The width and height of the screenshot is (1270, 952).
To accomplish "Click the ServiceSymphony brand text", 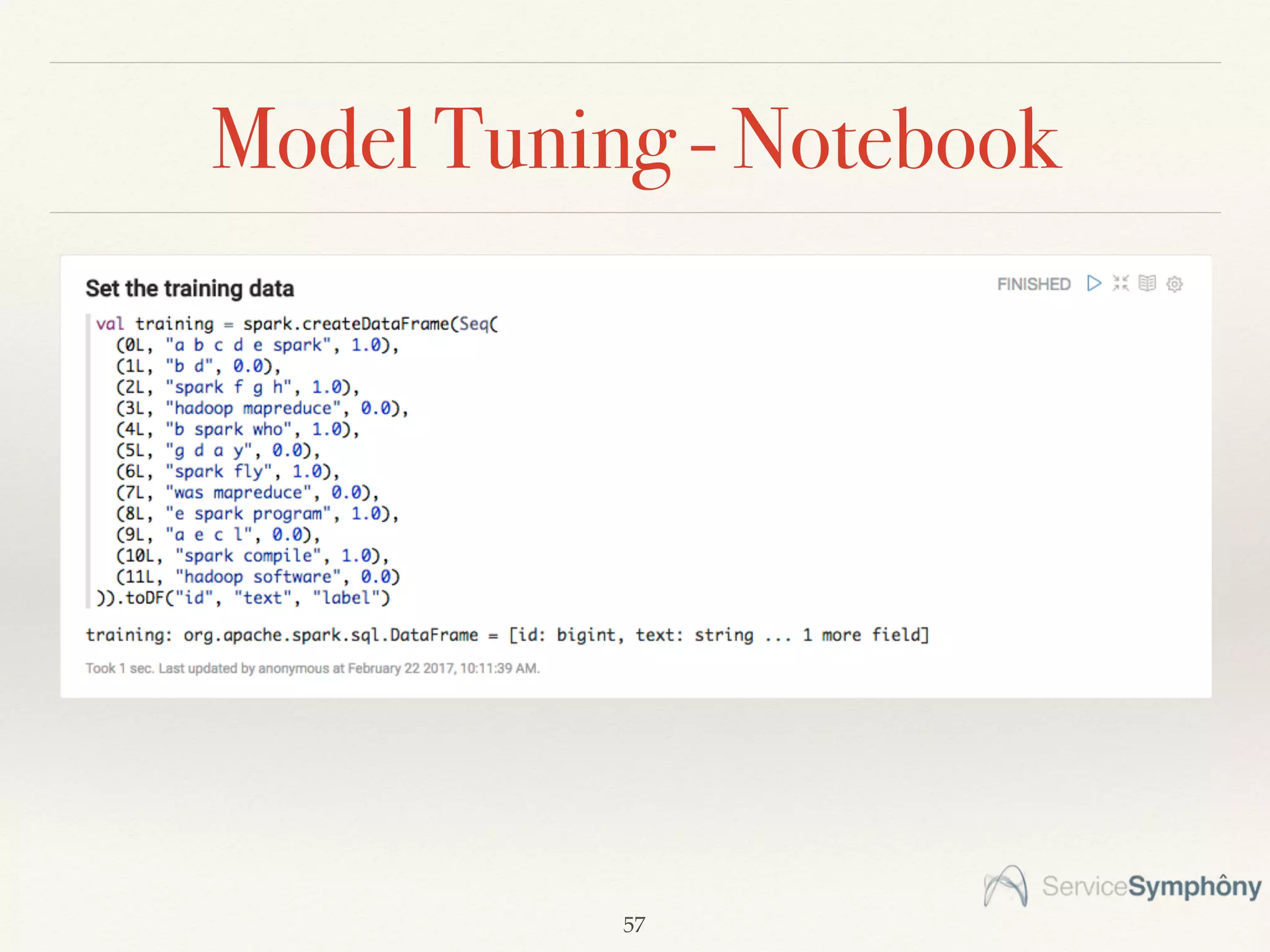I will (x=1152, y=886).
